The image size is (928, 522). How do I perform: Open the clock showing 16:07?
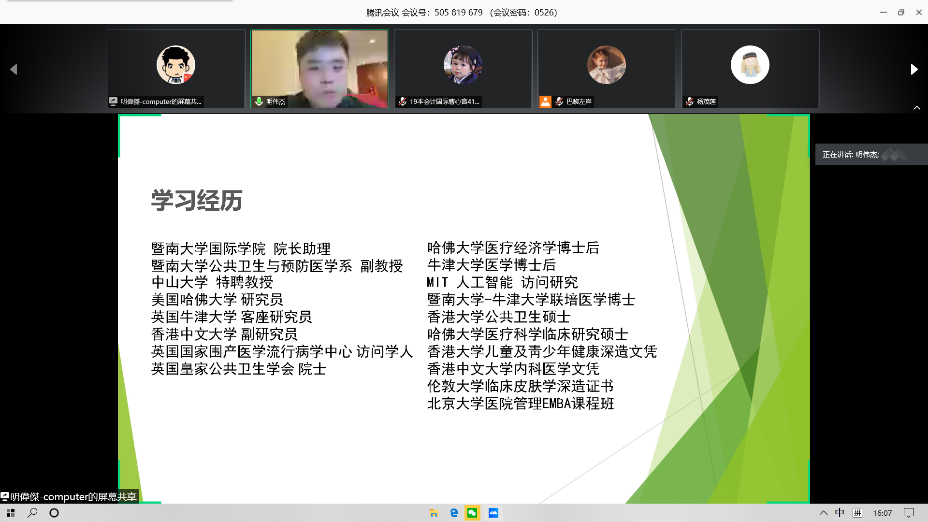pos(882,512)
